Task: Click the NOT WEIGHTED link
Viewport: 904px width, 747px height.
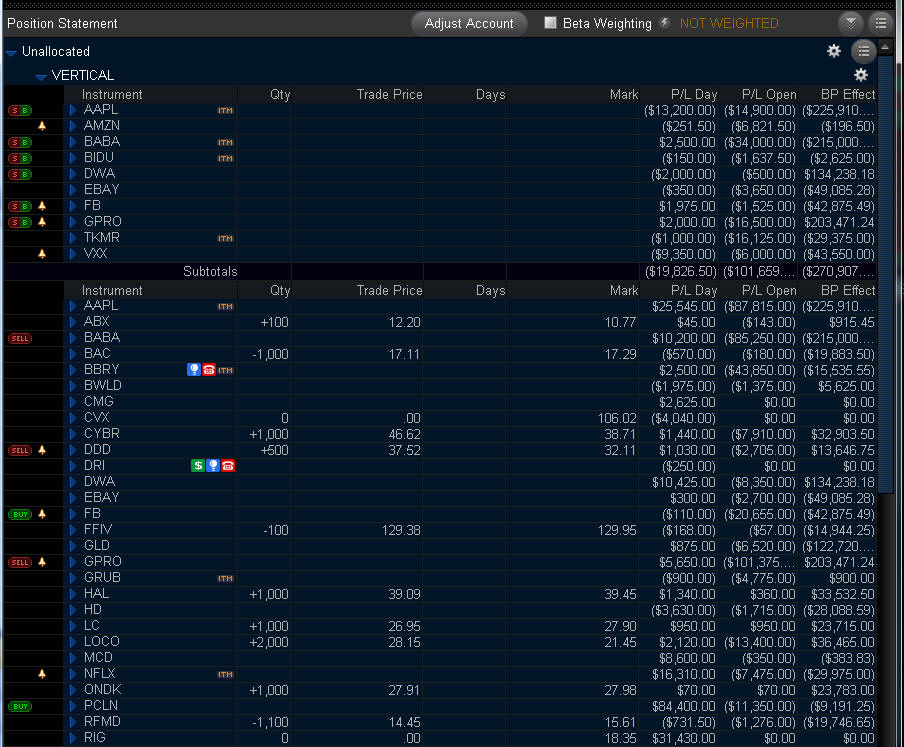Action: click(x=729, y=23)
